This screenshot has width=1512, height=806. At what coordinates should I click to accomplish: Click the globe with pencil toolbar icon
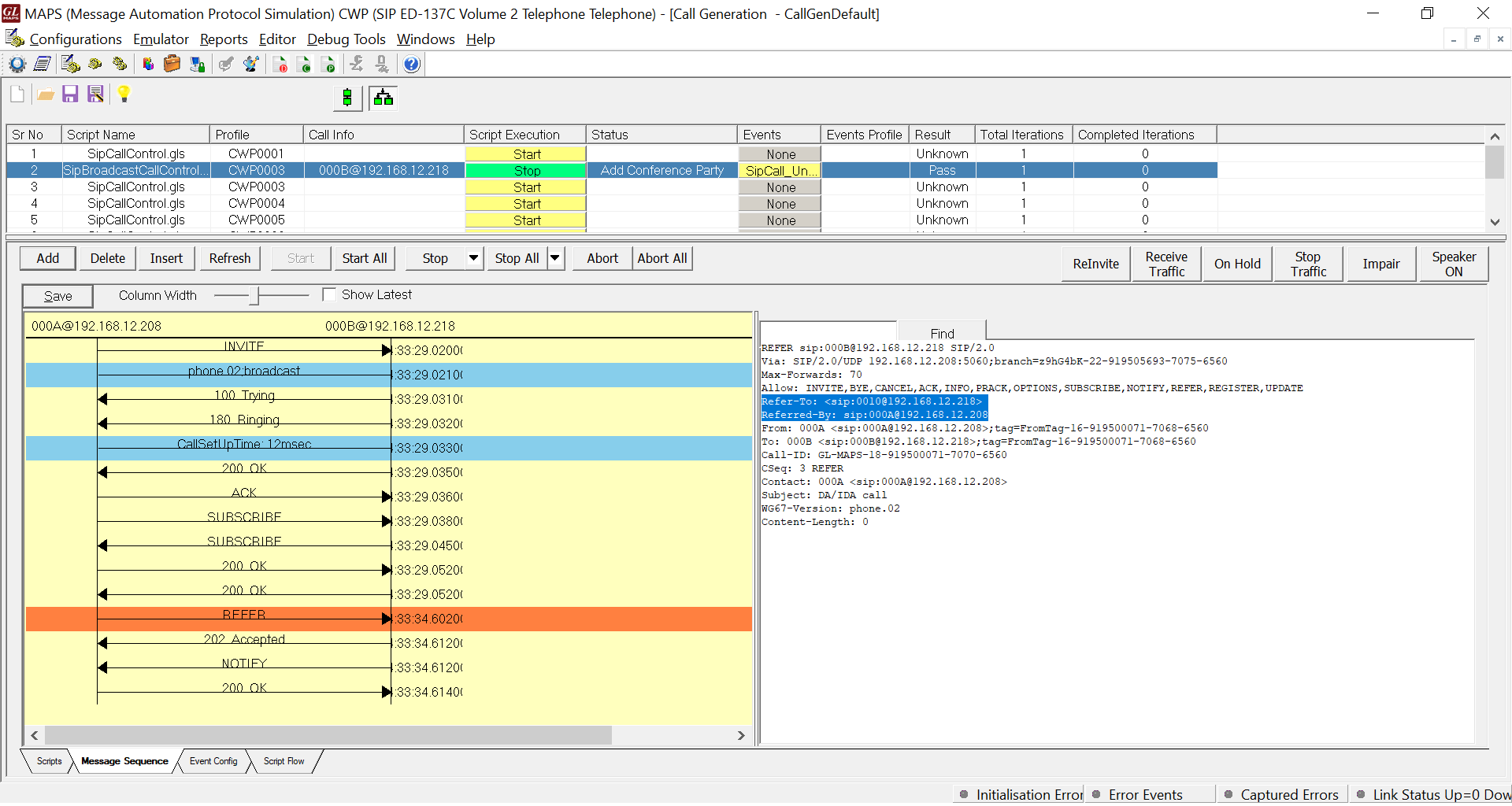(x=251, y=65)
